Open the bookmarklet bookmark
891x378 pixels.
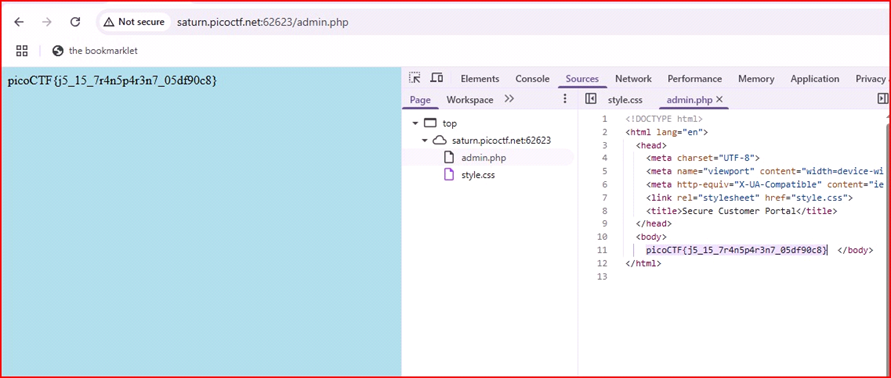click(95, 51)
